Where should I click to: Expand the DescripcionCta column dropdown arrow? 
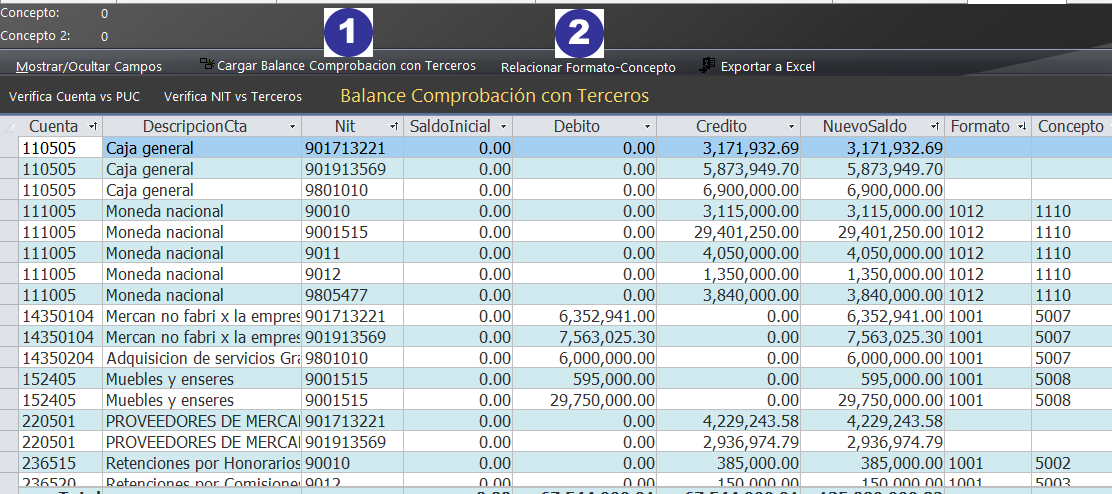[293, 127]
